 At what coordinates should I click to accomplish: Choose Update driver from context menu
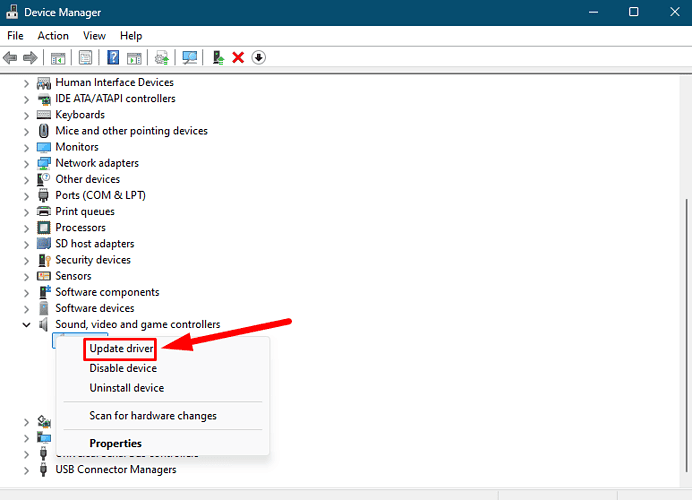click(121, 348)
